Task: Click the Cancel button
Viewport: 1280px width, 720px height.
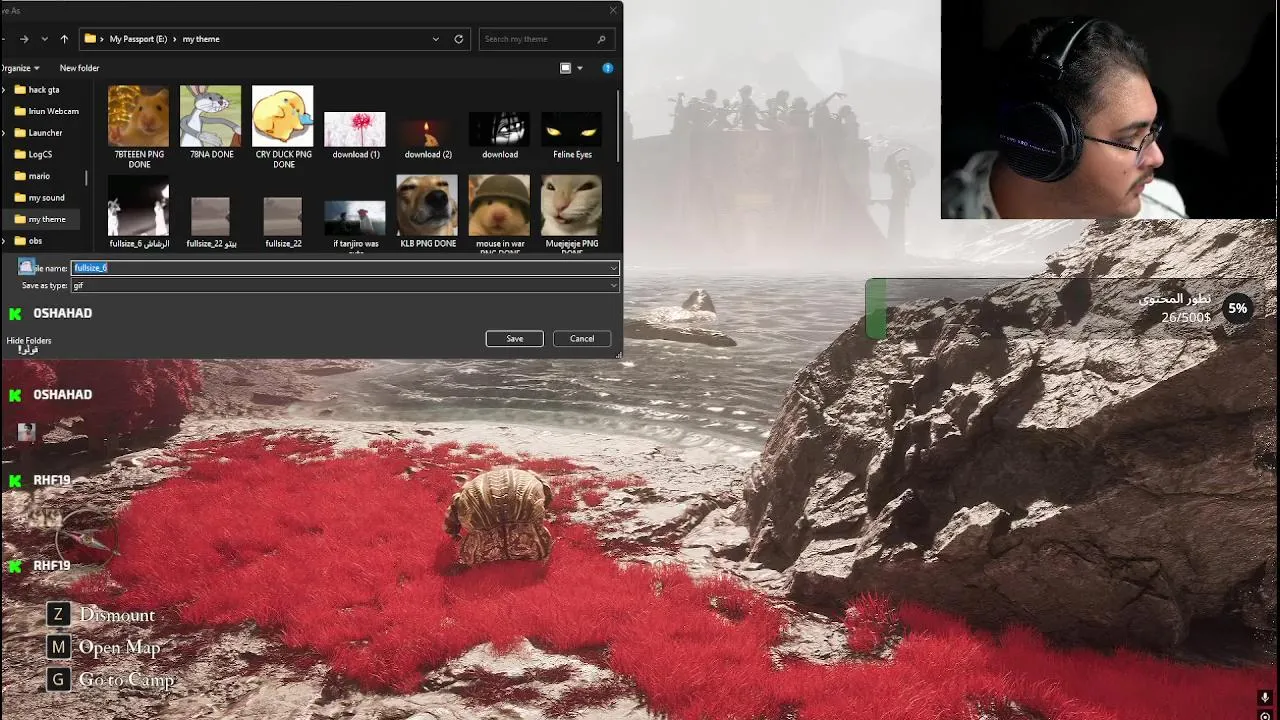Action: click(582, 339)
